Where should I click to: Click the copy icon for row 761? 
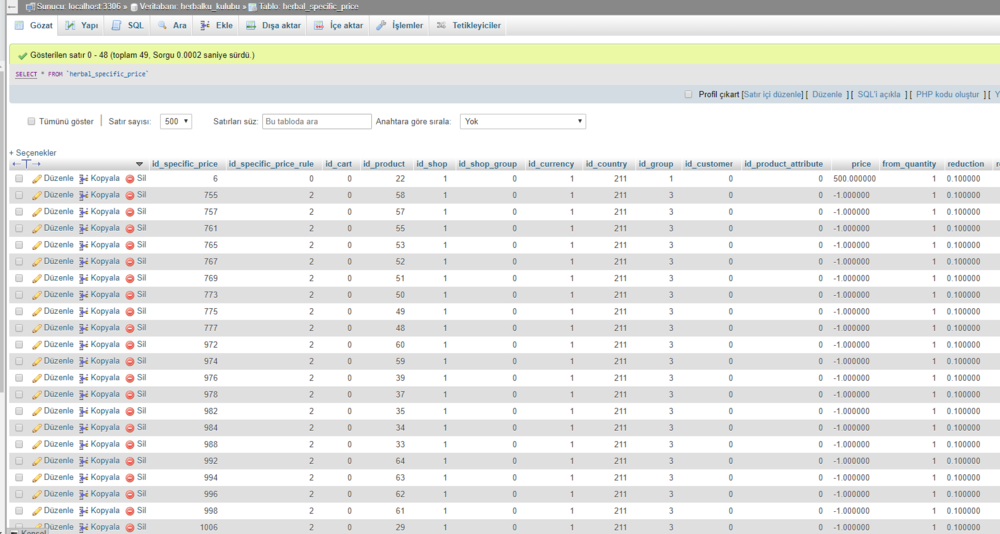point(84,228)
